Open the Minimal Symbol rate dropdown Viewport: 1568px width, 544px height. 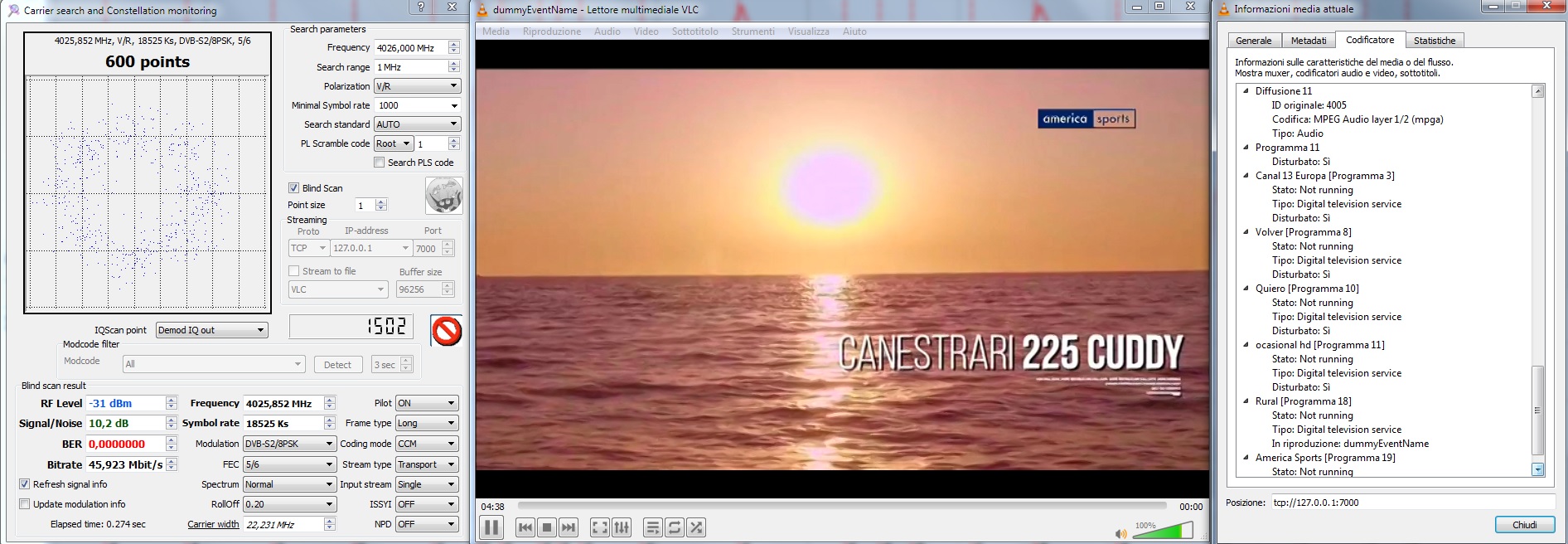(x=417, y=105)
